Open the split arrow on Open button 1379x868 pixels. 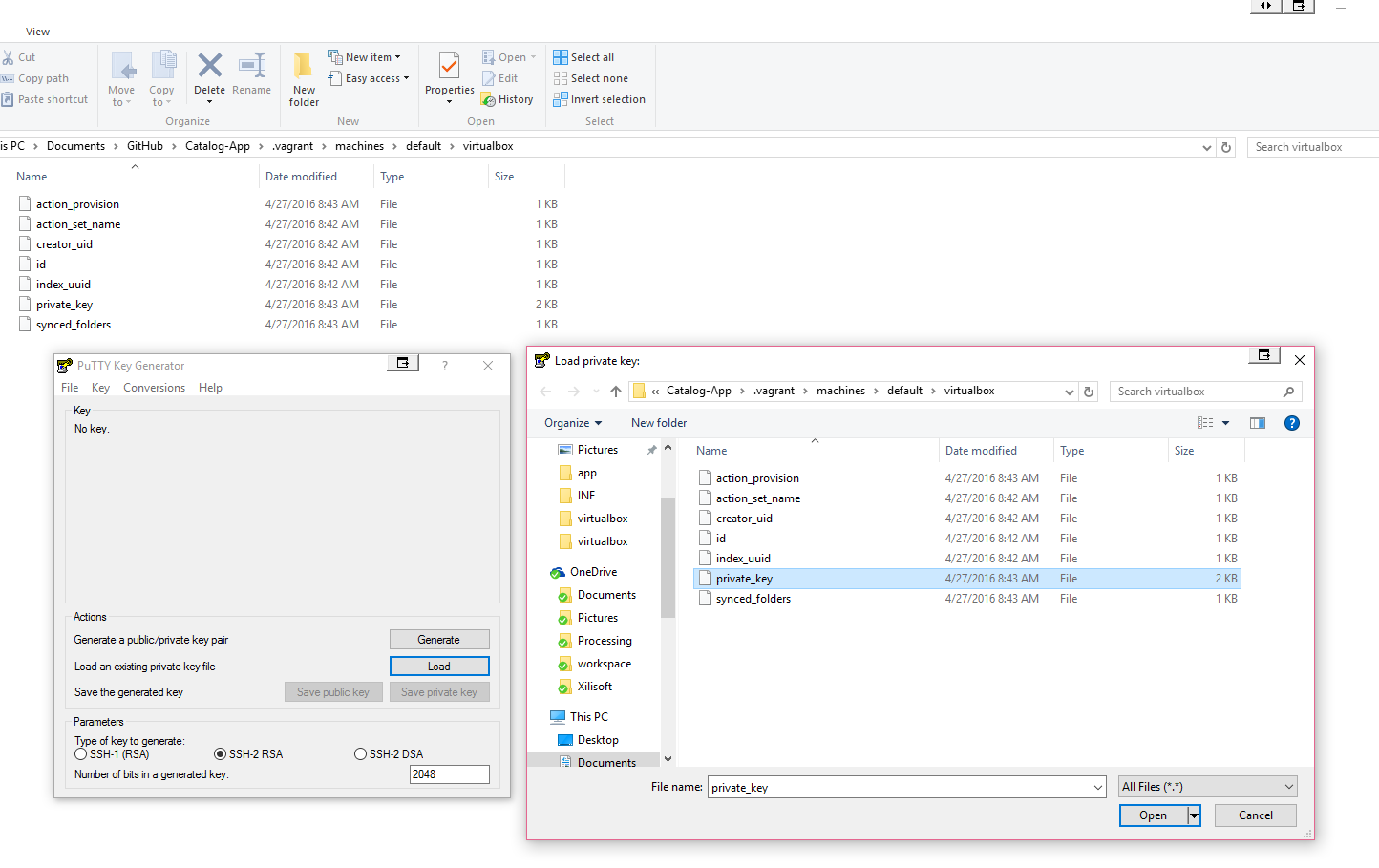click(x=1194, y=815)
